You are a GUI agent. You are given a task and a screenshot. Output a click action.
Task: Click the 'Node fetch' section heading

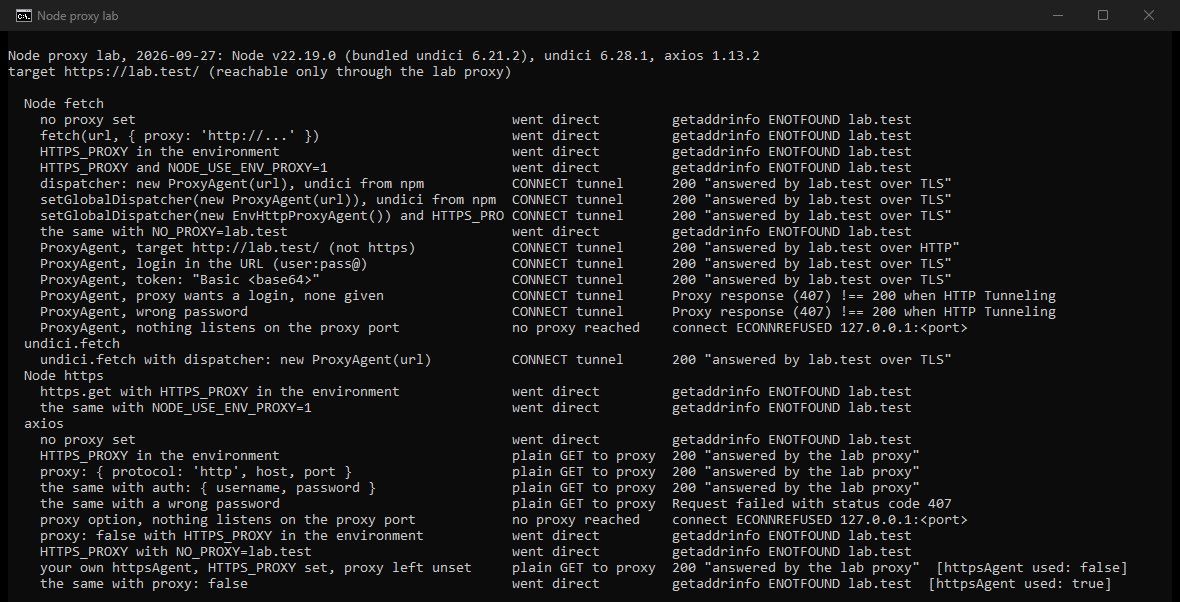pyautogui.click(x=64, y=104)
